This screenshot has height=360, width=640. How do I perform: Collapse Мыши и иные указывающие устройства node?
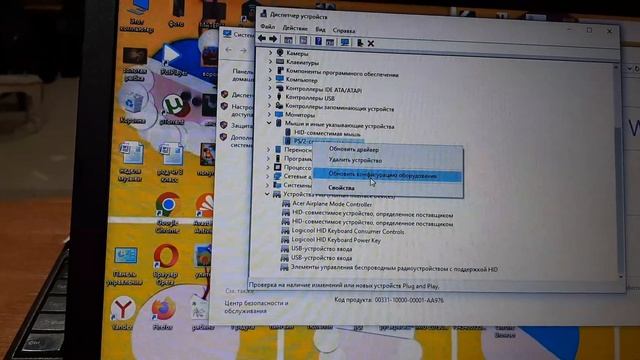[269, 122]
